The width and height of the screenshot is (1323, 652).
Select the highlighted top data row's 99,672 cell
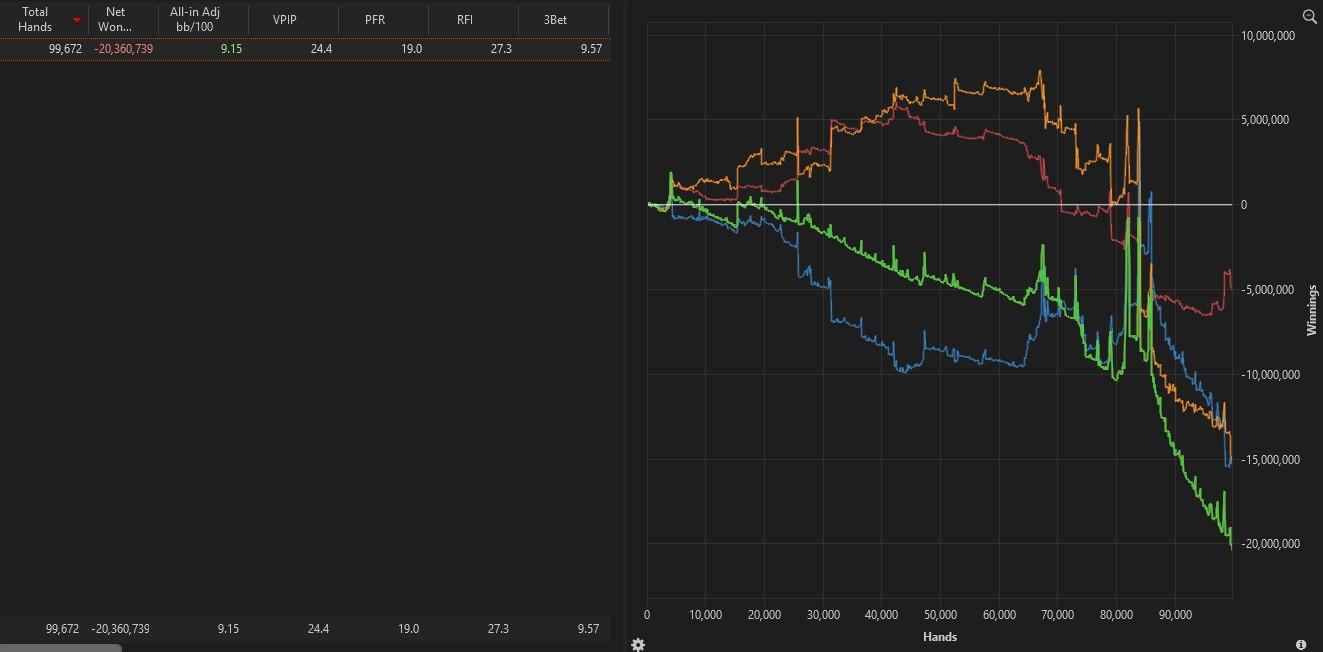65,48
